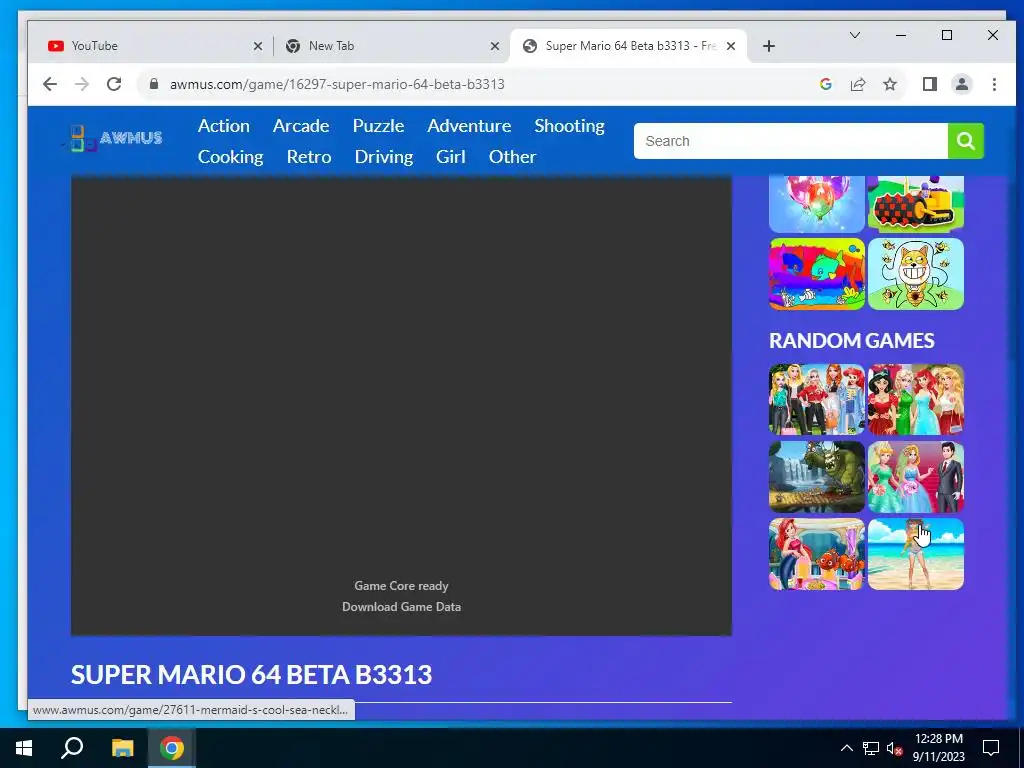Select the Super Mario 64 Beta b3313 tab
The height and width of the screenshot is (768, 1024).
click(627, 46)
